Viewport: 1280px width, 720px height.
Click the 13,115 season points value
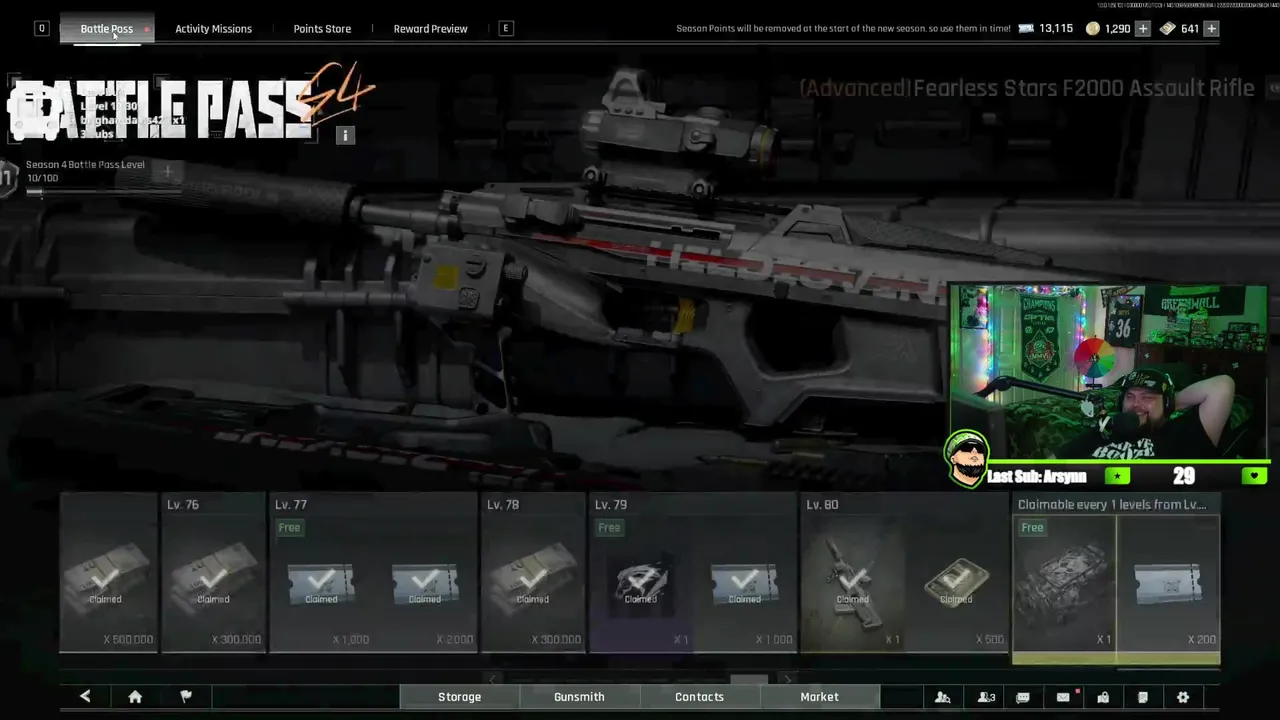[1056, 29]
